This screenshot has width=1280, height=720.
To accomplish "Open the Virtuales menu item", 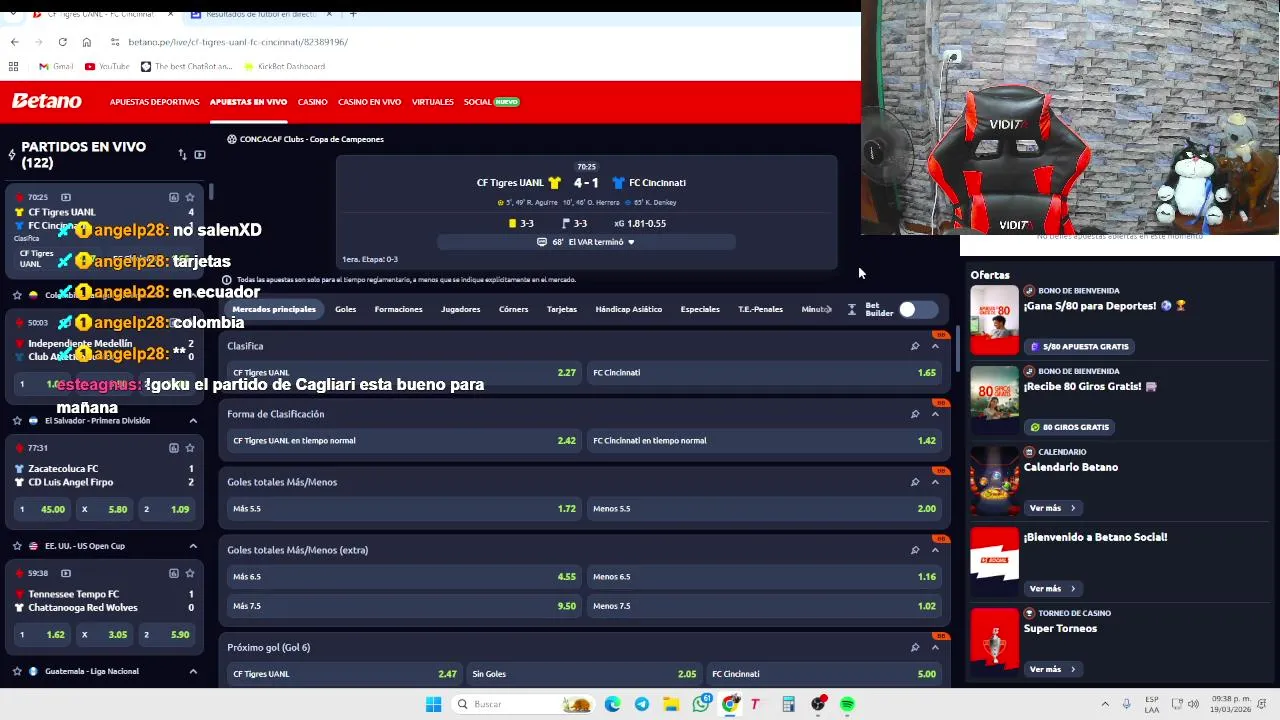I will pyautogui.click(x=432, y=102).
